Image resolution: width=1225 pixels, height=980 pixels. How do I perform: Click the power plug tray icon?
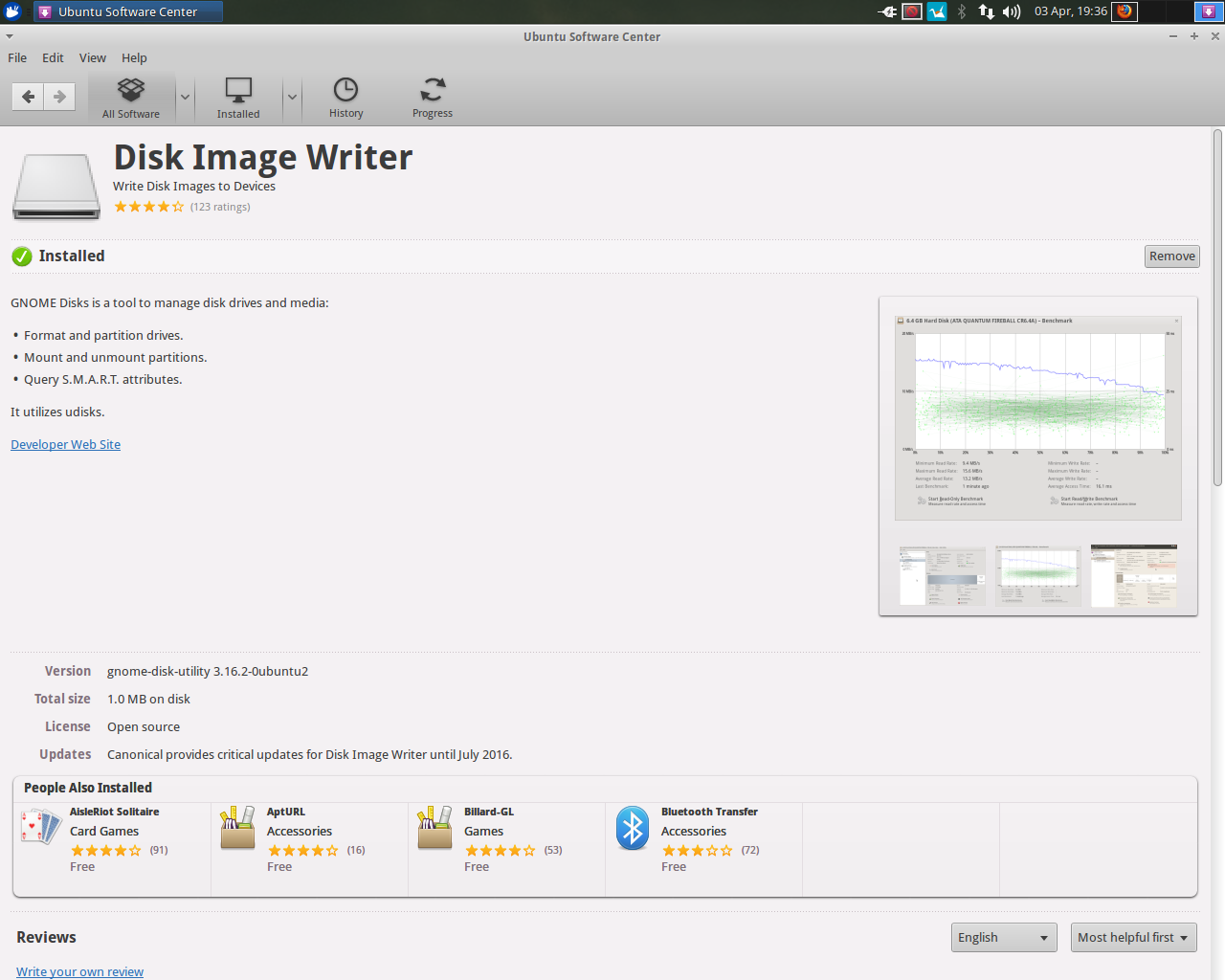coord(887,11)
